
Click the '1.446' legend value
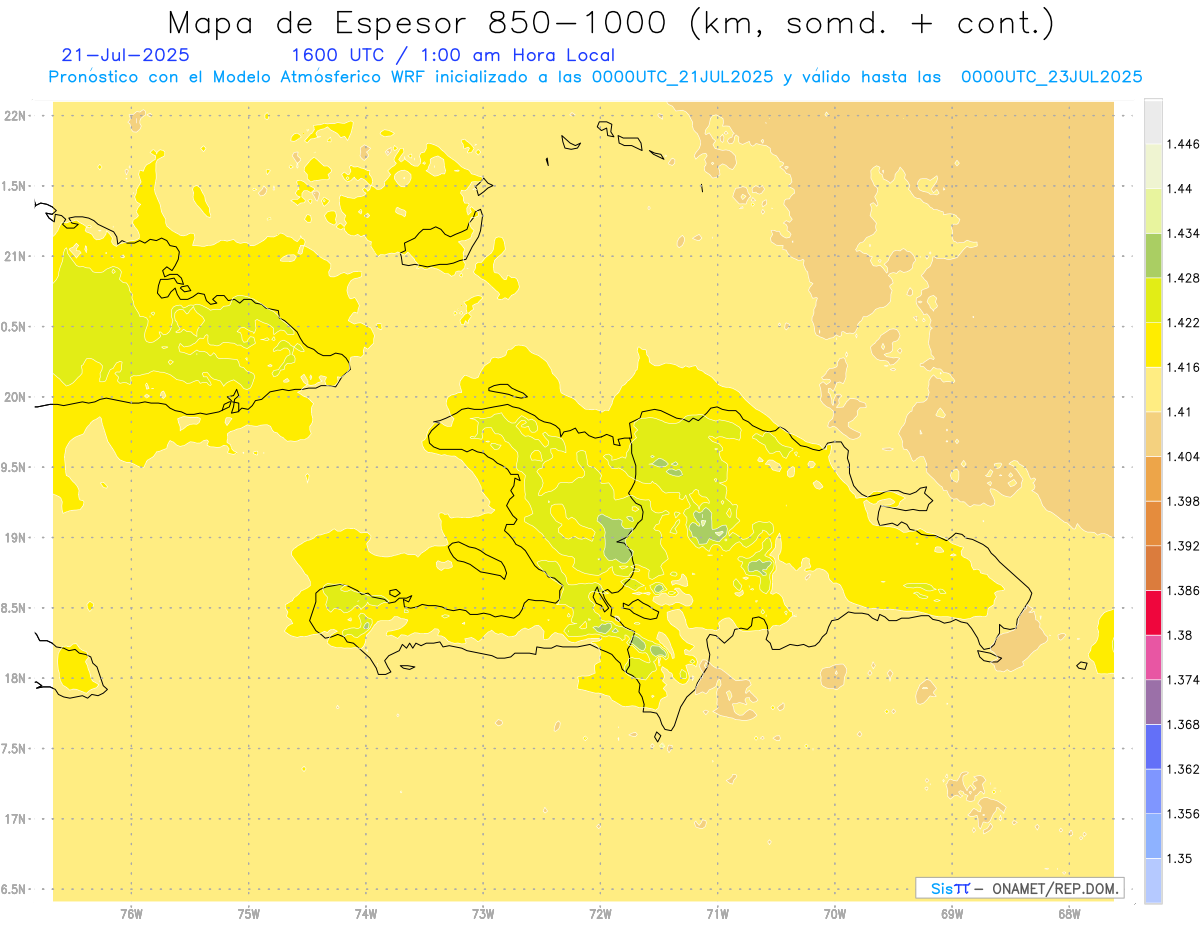coord(1183,144)
